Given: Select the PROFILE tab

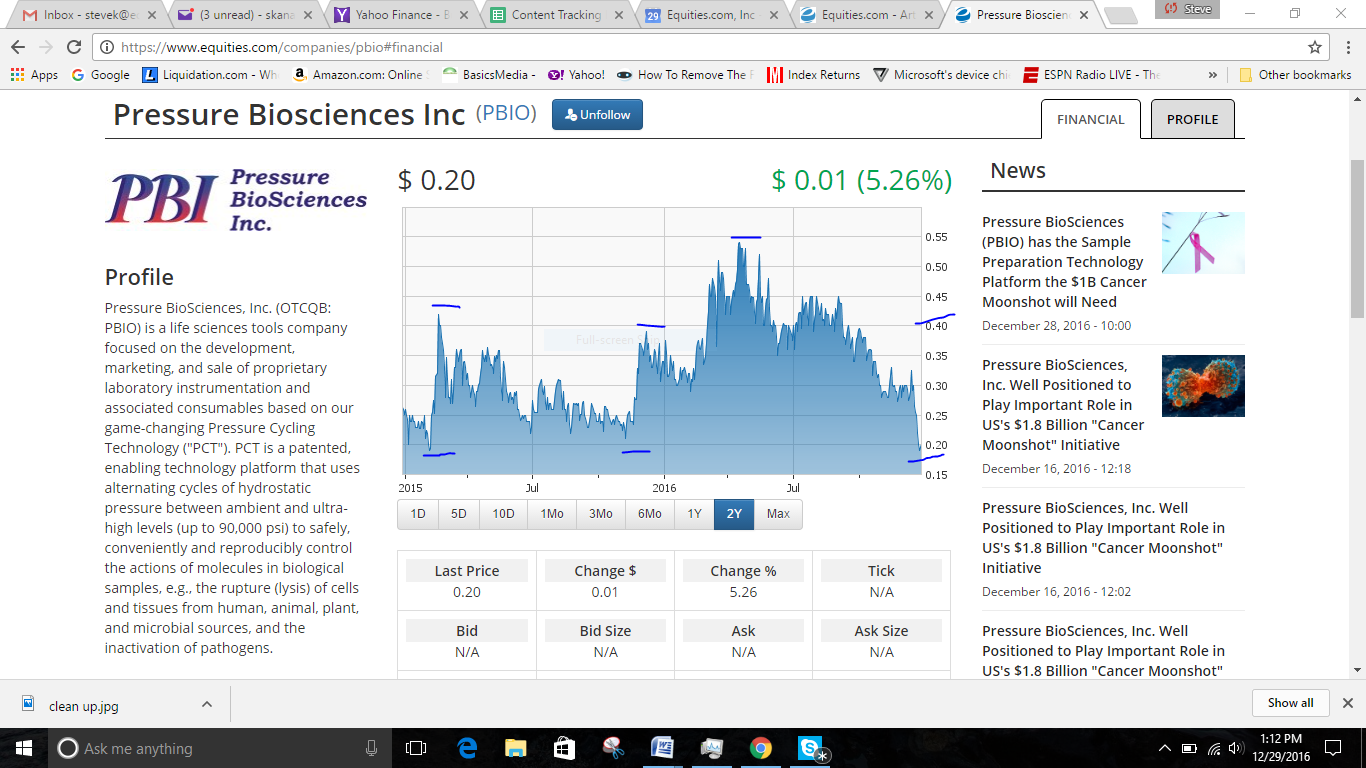Looking at the screenshot, I should [x=1192, y=119].
